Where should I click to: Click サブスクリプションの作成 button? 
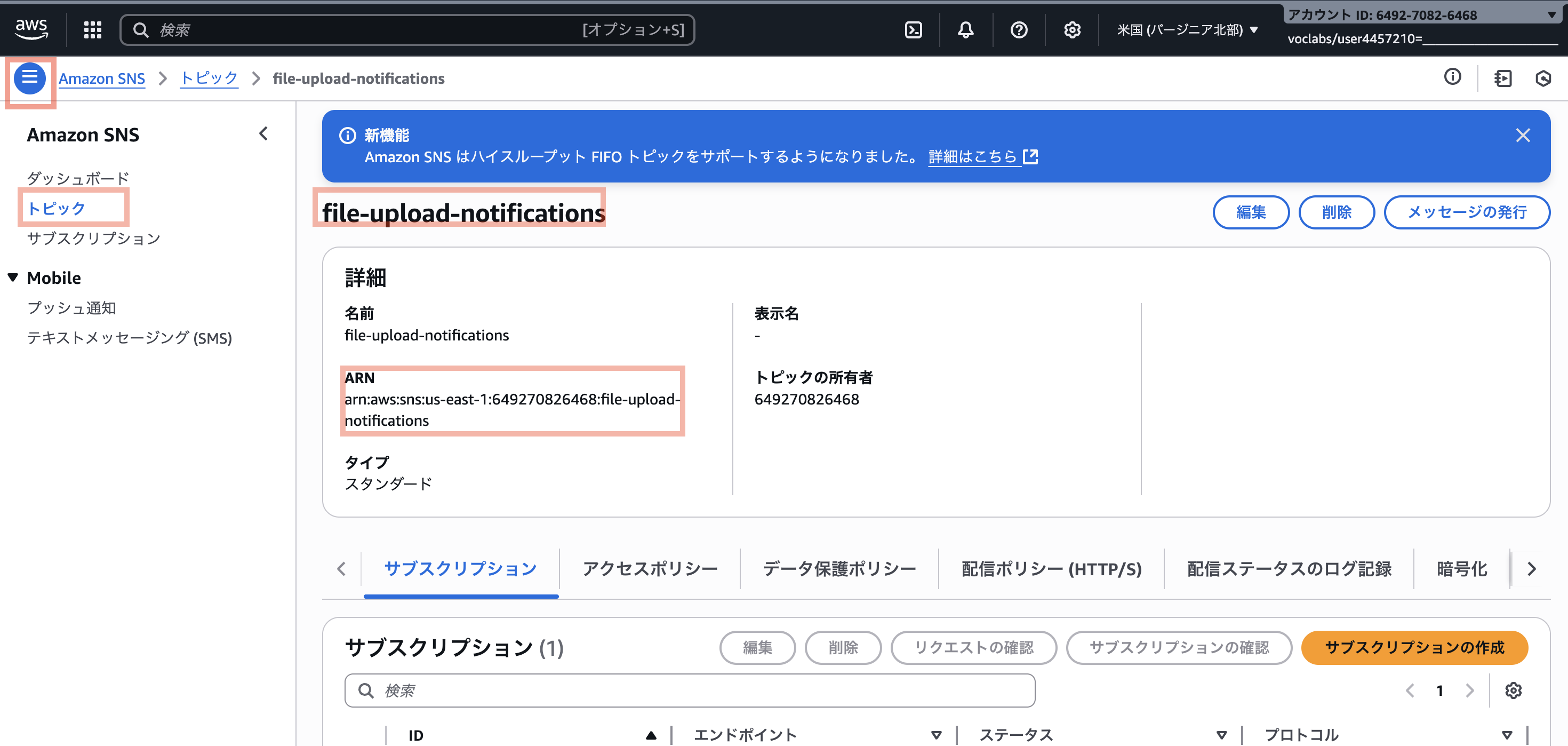point(1414,647)
